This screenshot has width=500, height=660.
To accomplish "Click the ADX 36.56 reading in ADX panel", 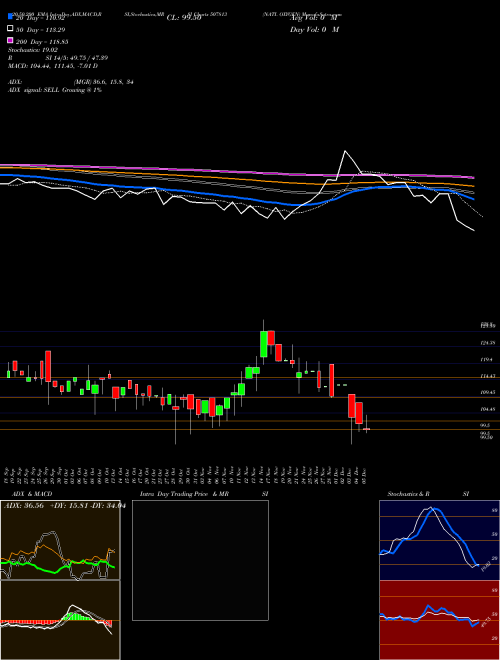I will [24, 506].
